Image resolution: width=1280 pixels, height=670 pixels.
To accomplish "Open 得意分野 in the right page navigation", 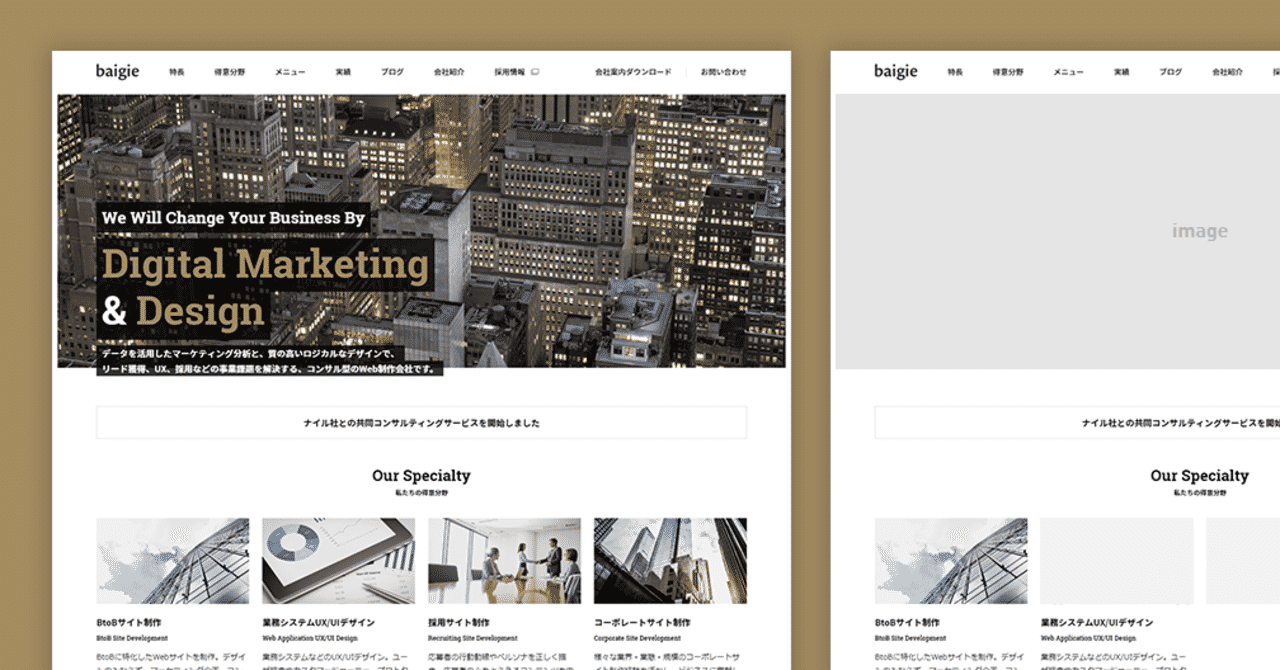I will tap(1007, 72).
